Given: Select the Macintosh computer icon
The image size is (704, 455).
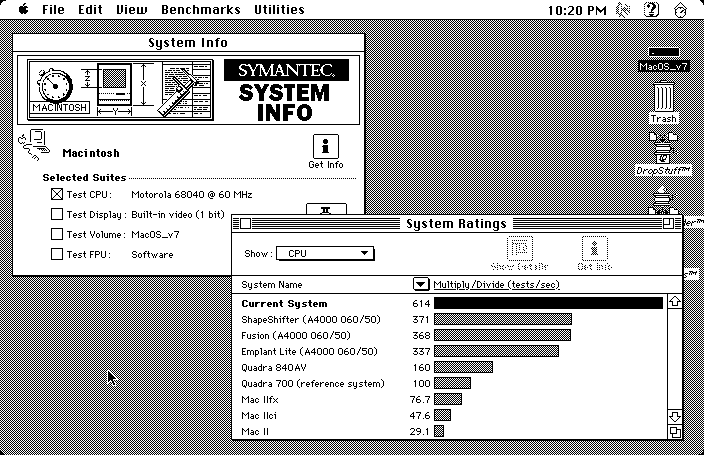Looking at the screenshot, I should click(35, 145).
